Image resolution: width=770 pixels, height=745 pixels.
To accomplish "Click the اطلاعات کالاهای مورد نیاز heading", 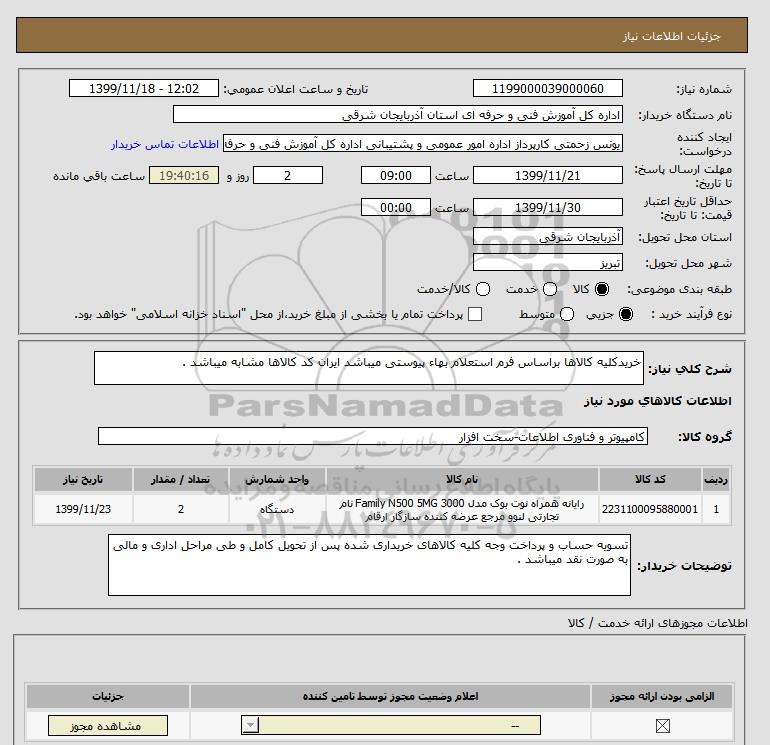I will click(x=658, y=401).
